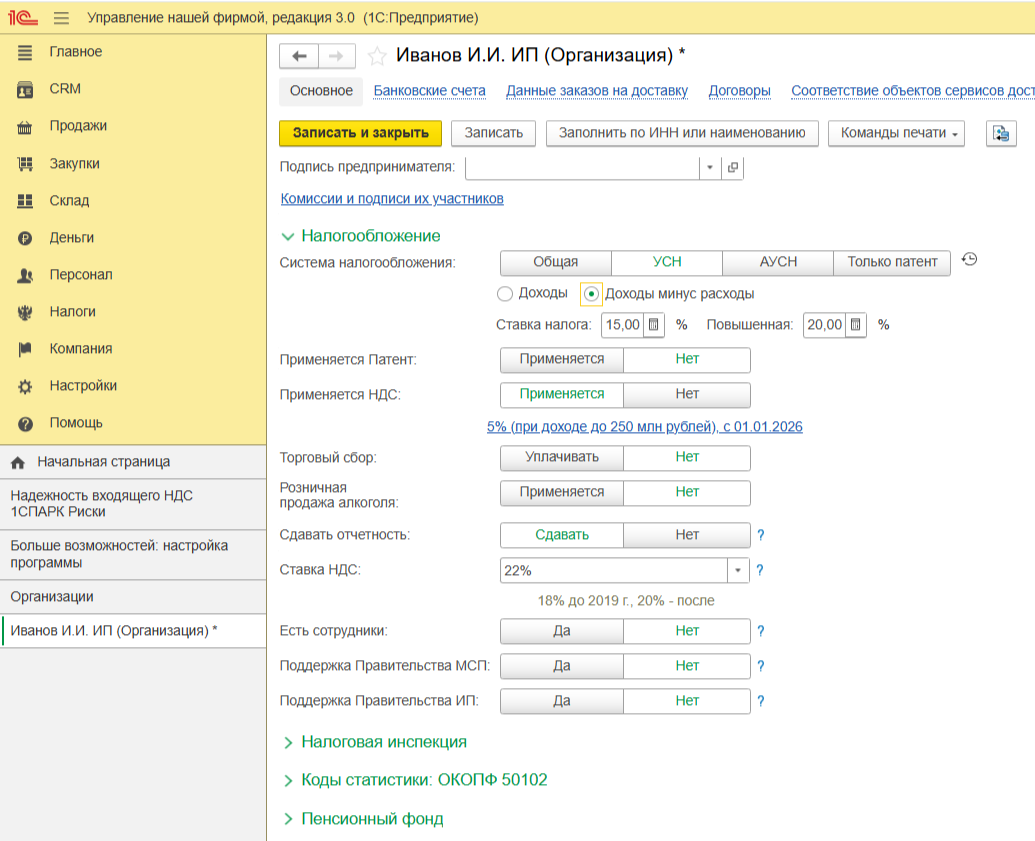Click the back navigation arrow button
Image resolution: width=1035 pixels, height=841 pixels.
pyautogui.click(x=298, y=56)
